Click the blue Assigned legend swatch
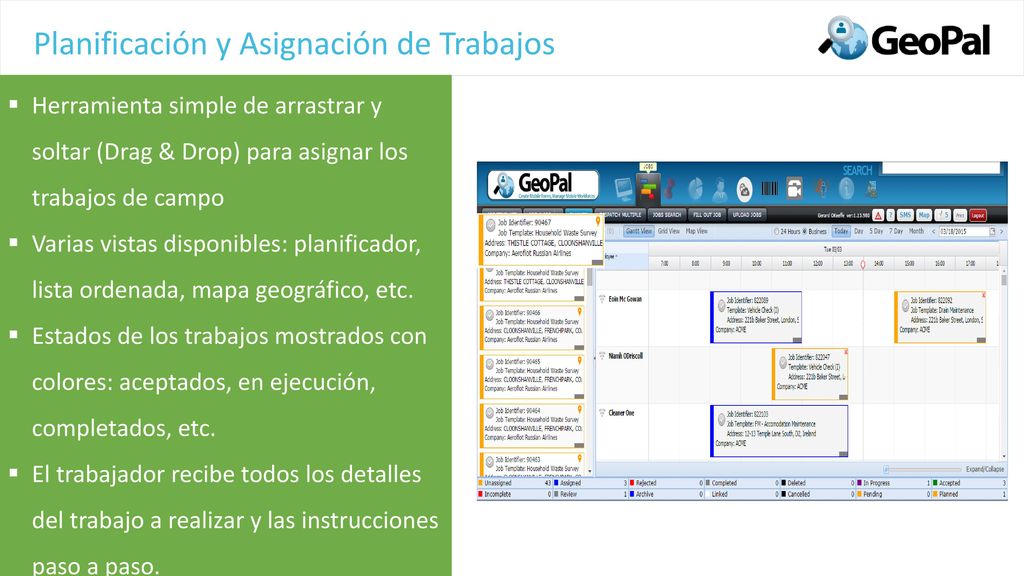 (x=556, y=483)
